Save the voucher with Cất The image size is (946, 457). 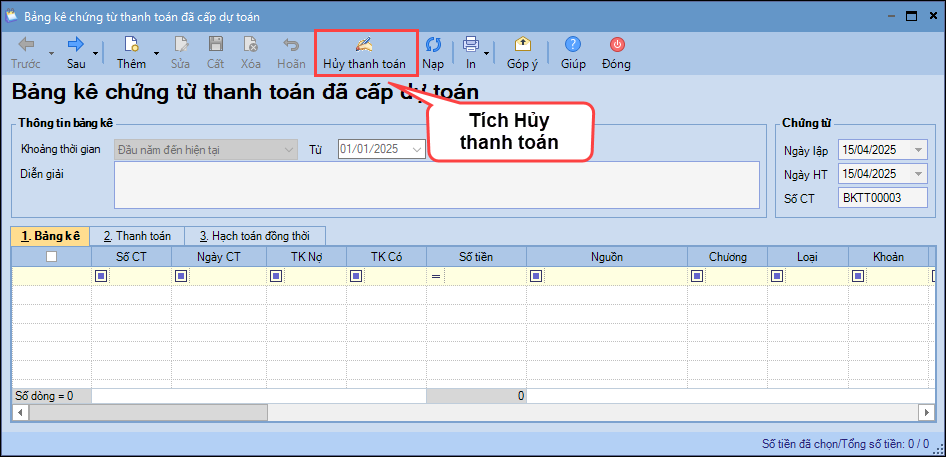pyautogui.click(x=215, y=53)
